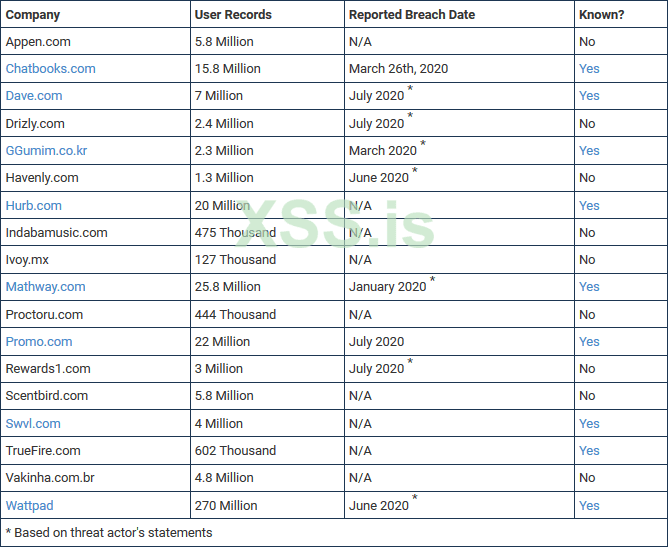Click the Promo.com link
The image size is (669, 548).
coord(39,342)
